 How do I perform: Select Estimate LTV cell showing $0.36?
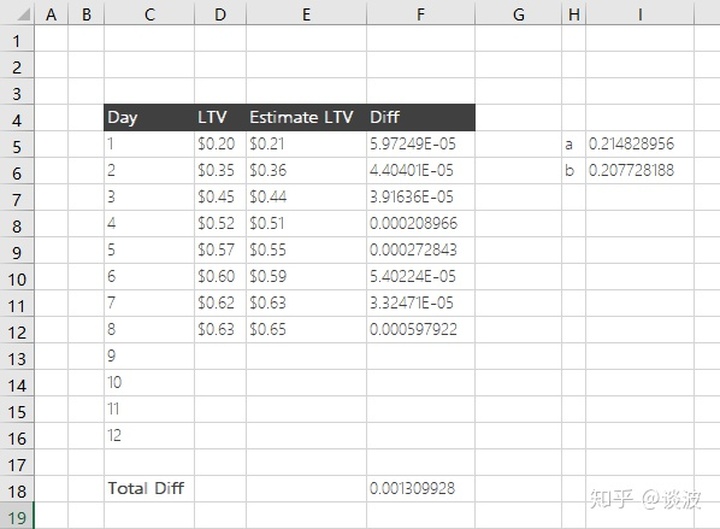point(306,171)
